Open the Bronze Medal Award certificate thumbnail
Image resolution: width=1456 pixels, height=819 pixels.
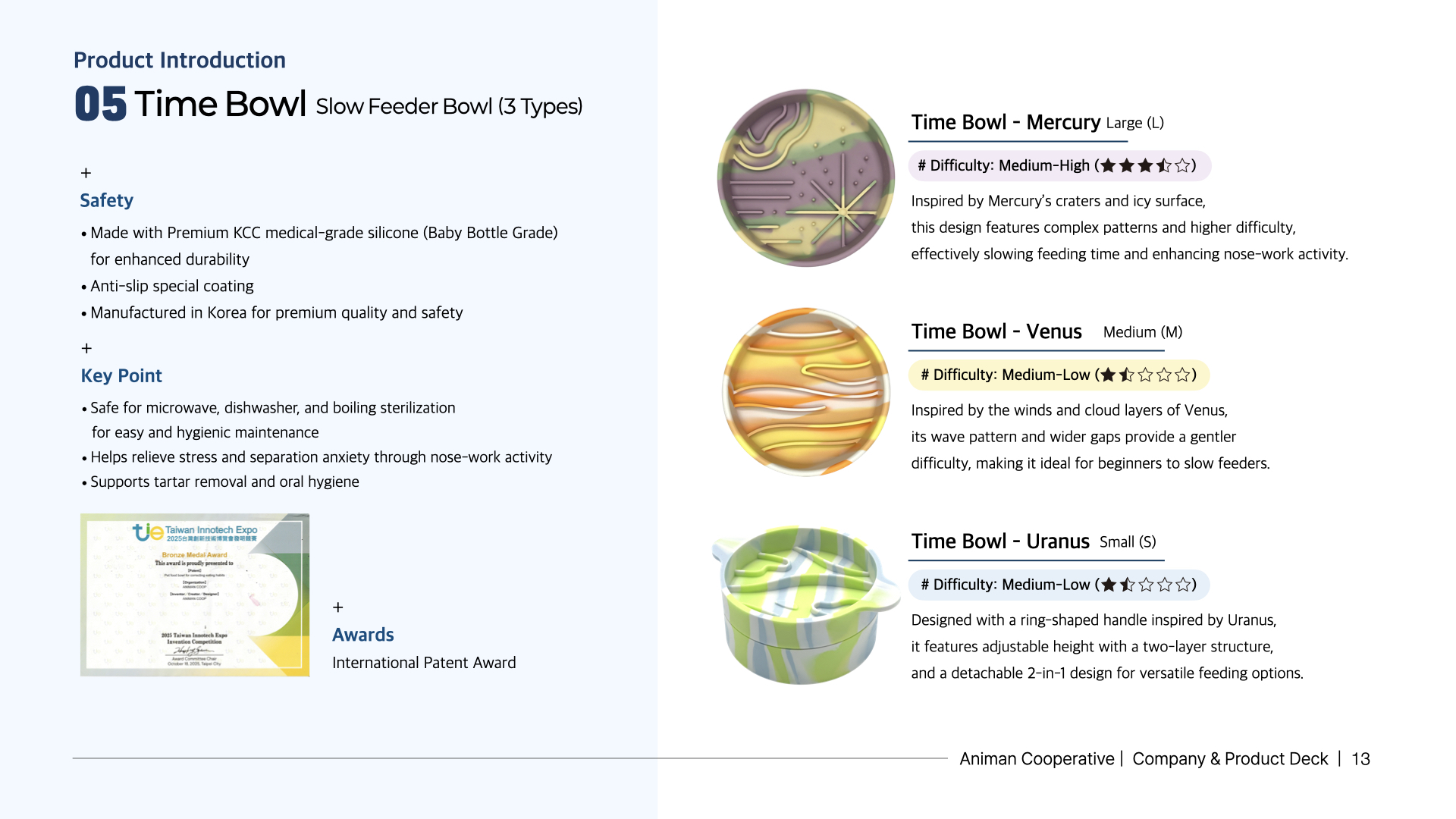[195, 595]
